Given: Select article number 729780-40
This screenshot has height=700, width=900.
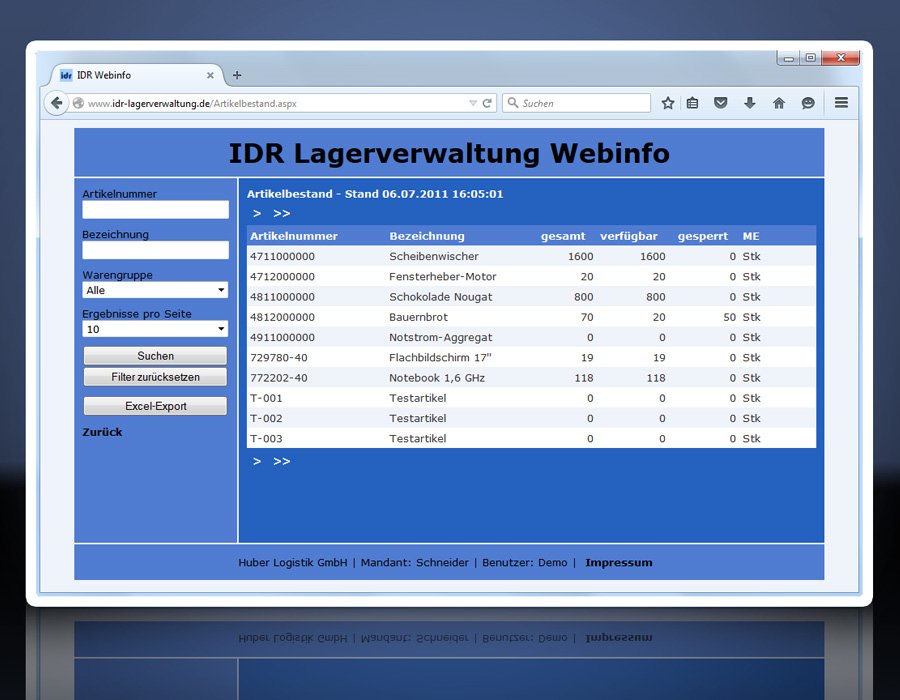Looking at the screenshot, I should click(279, 357).
